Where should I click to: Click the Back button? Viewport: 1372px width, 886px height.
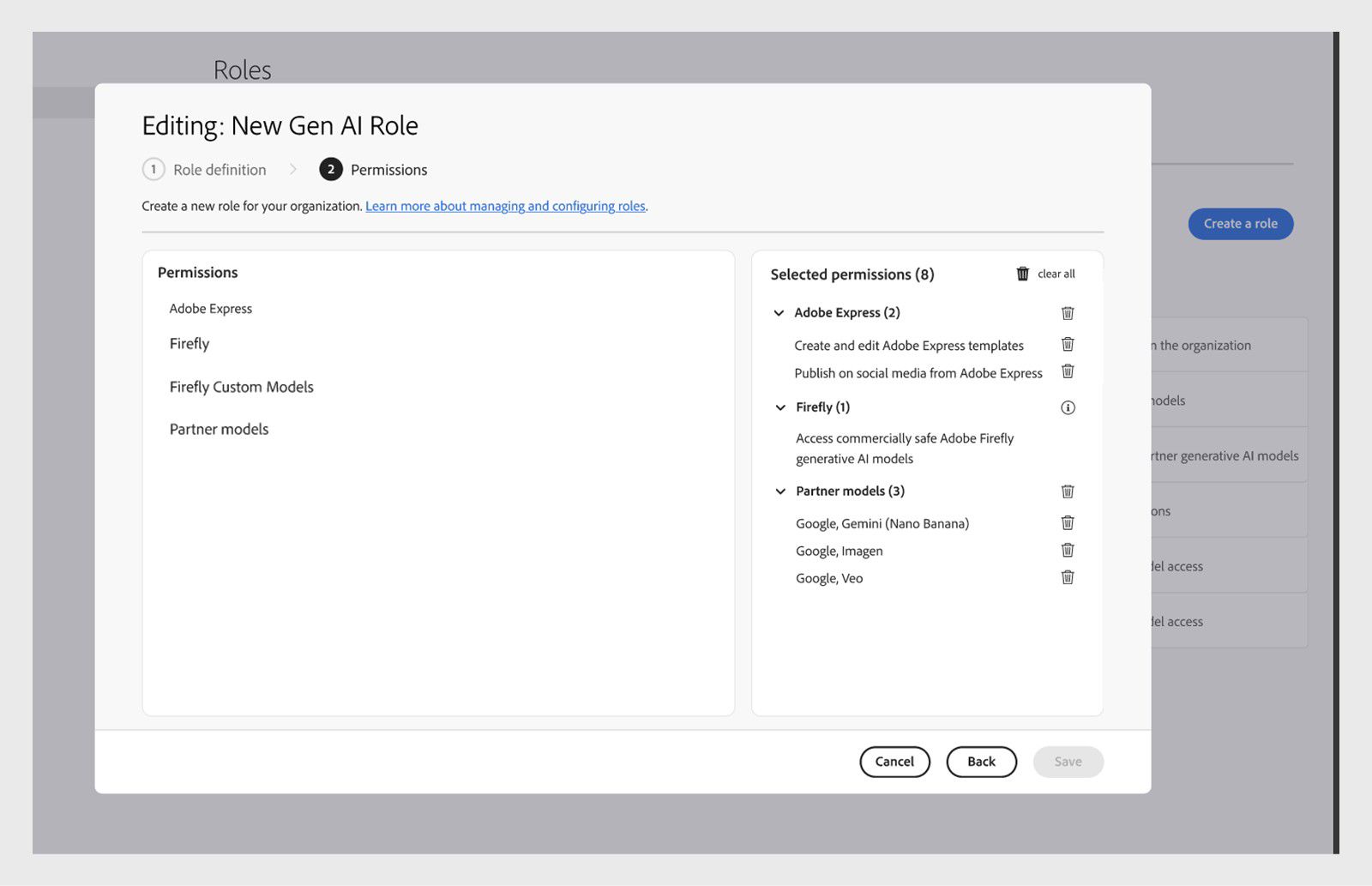tap(981, 762)
